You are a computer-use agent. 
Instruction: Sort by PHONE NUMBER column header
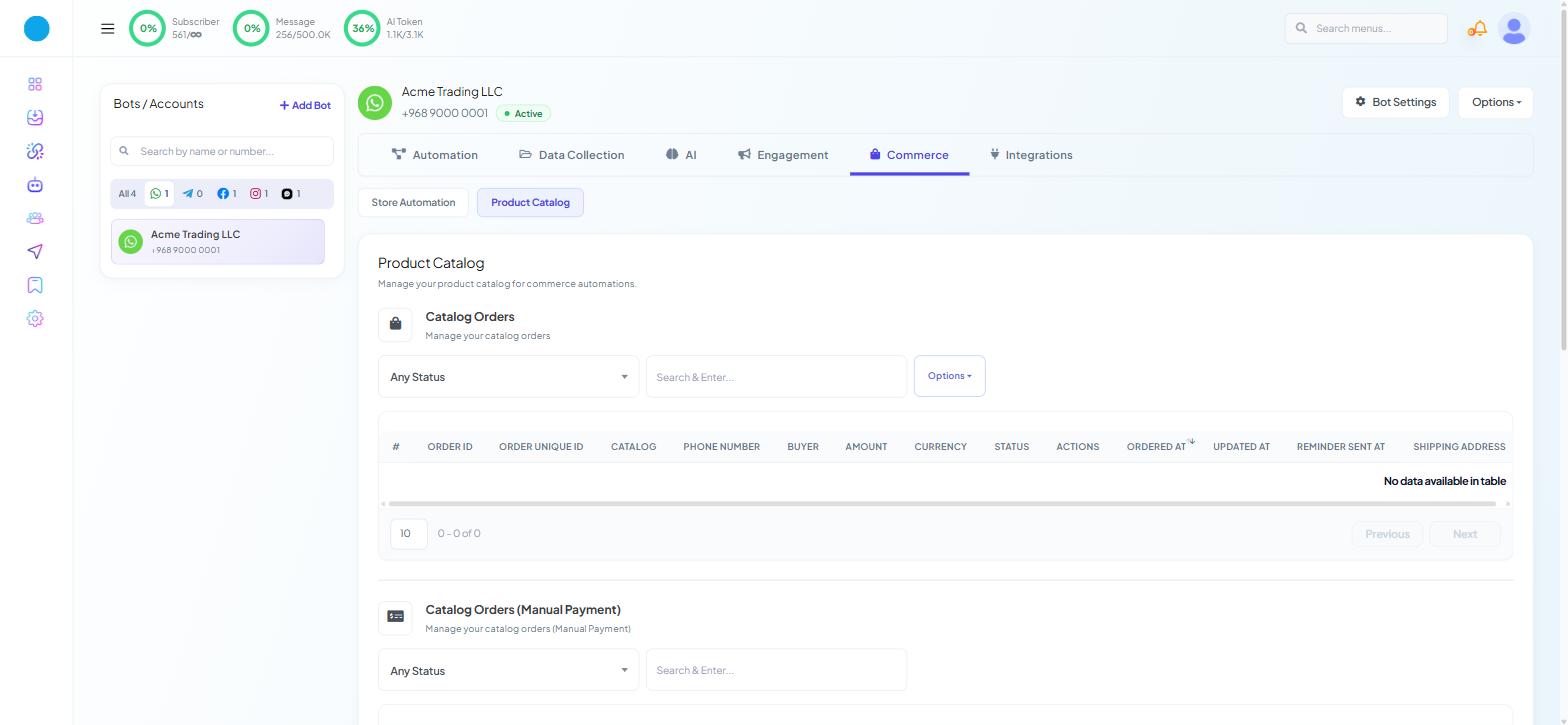[721, 447]
